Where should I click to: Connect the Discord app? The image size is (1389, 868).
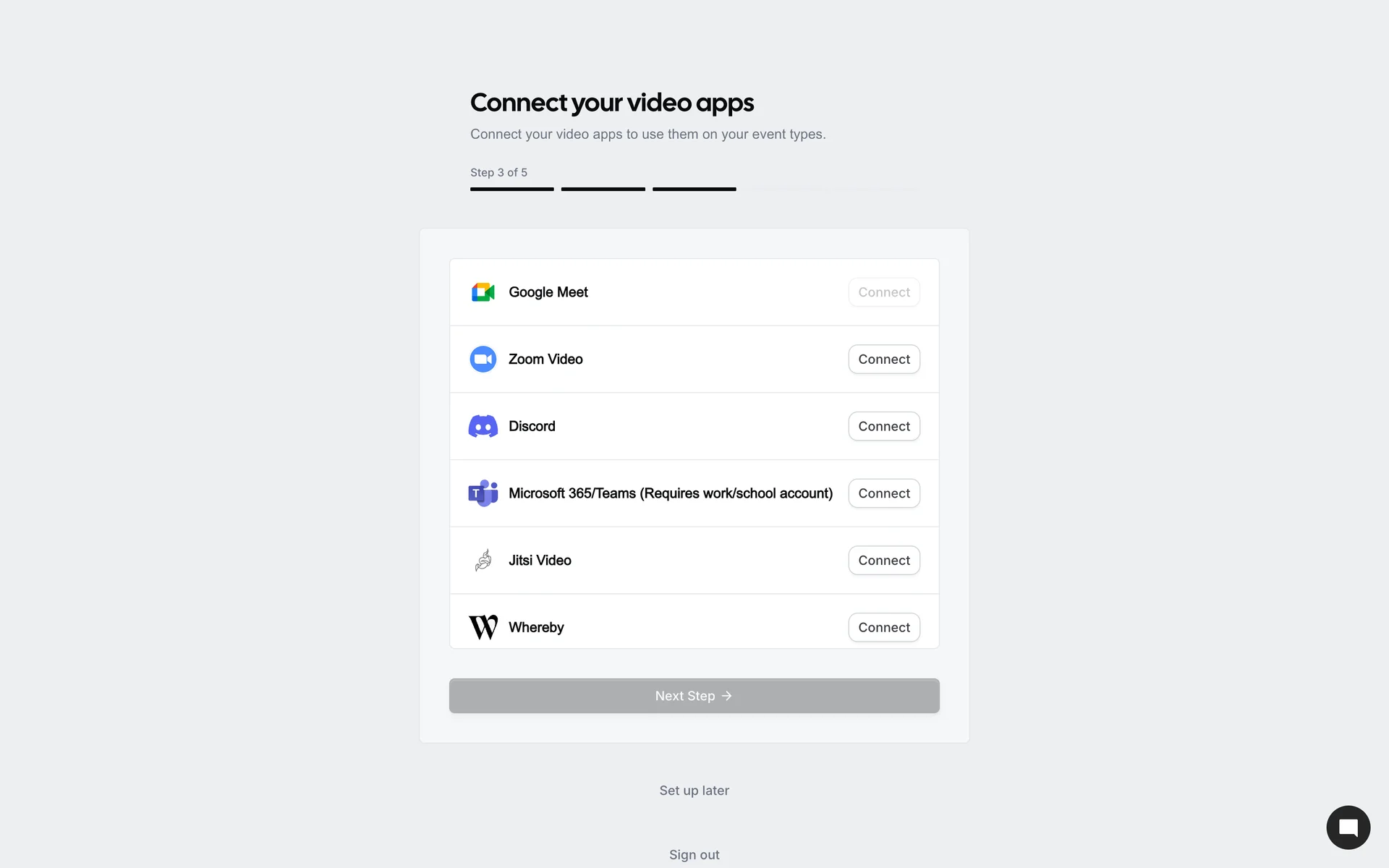click(x=884, y=426)
